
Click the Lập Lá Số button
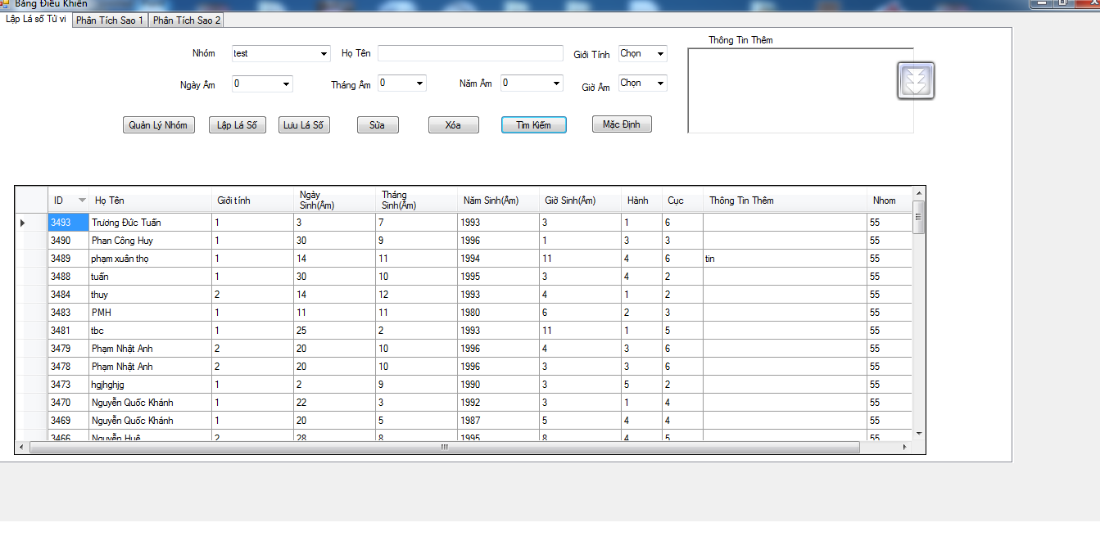tap(237, 125)
